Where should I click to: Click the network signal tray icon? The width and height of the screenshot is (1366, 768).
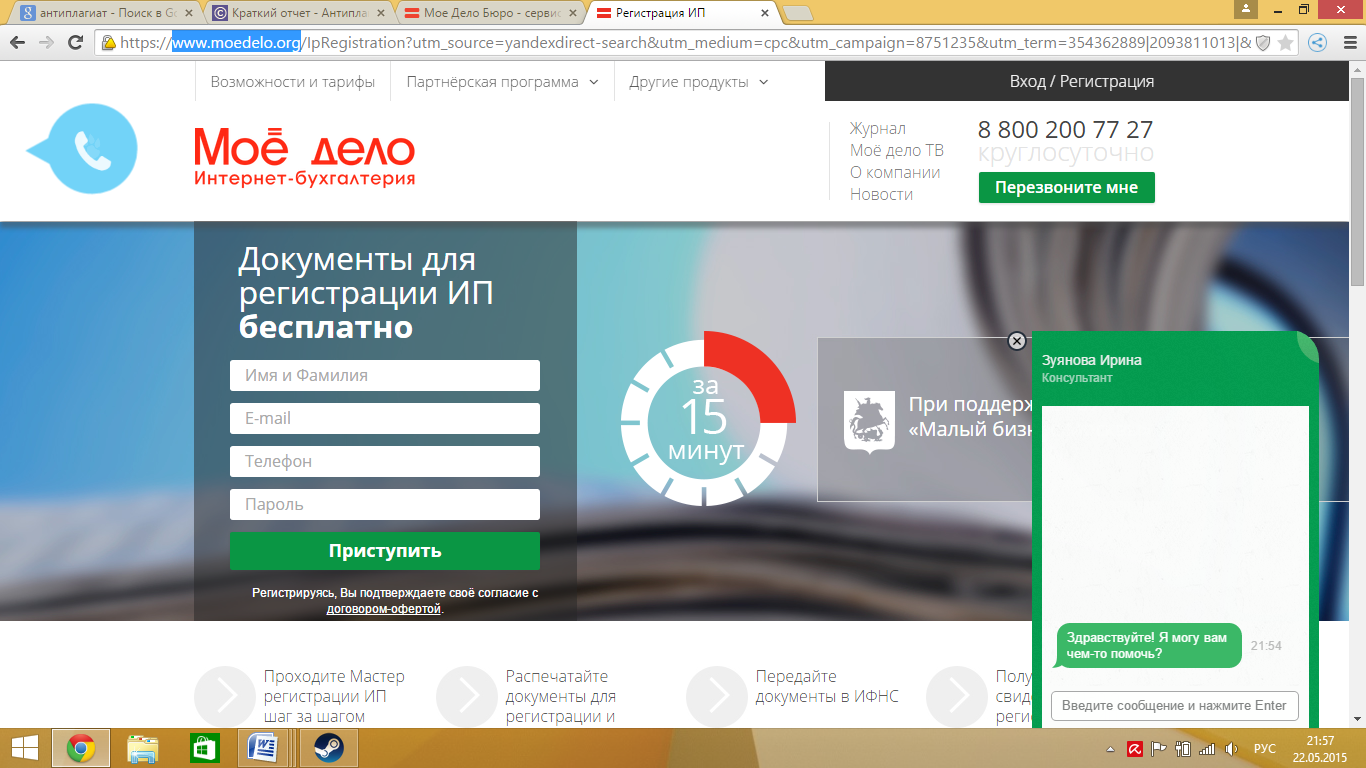tap(1207, 748)
